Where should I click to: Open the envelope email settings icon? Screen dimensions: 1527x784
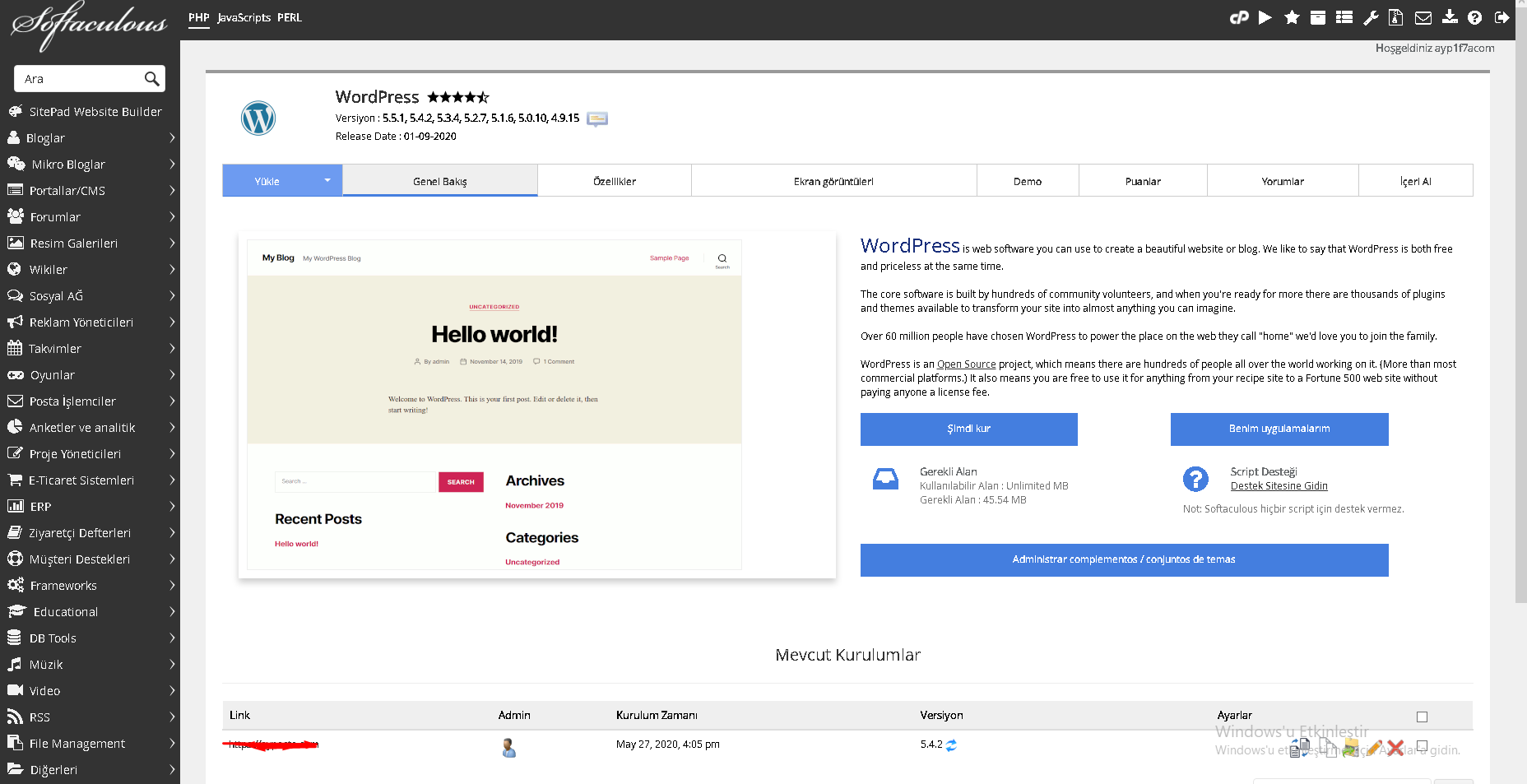click(1423, 17)
